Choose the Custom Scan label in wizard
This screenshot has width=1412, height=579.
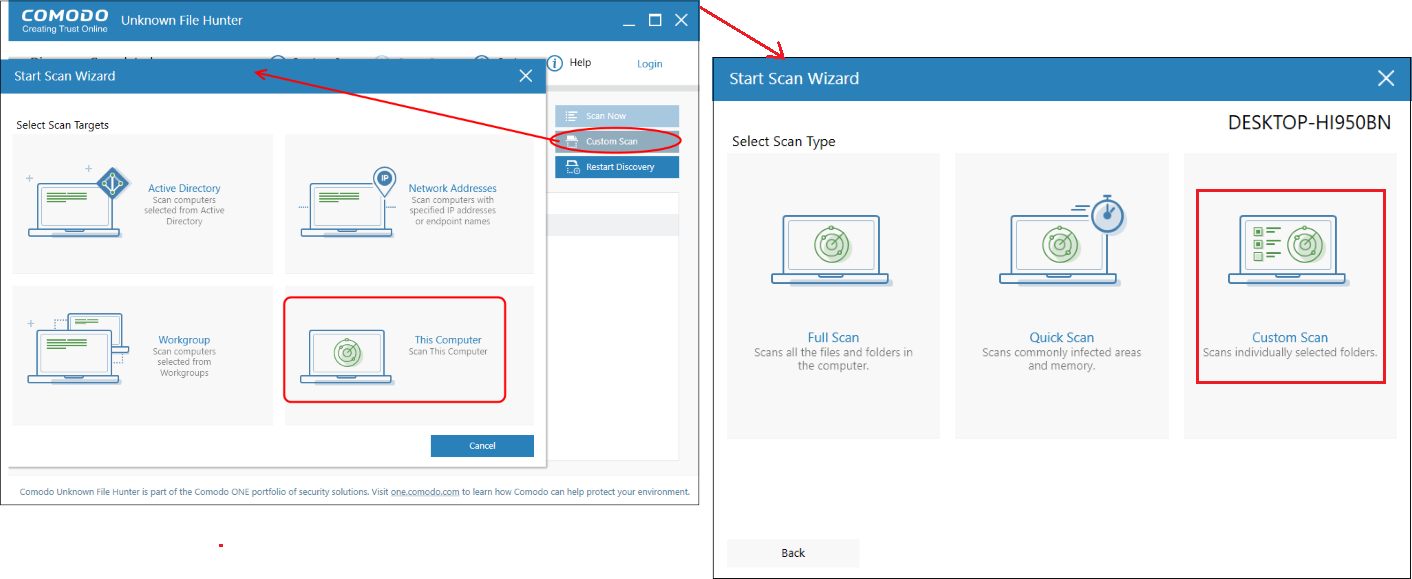1290,338
